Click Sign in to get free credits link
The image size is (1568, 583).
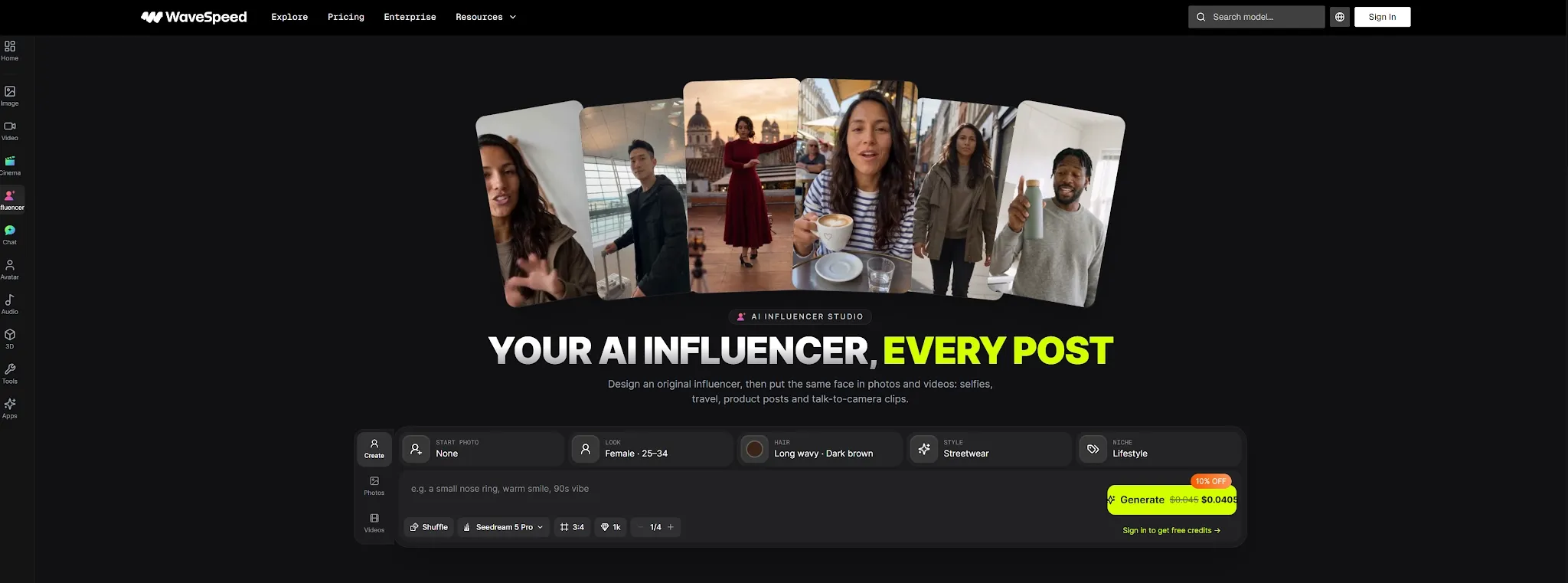point(1171,530)
